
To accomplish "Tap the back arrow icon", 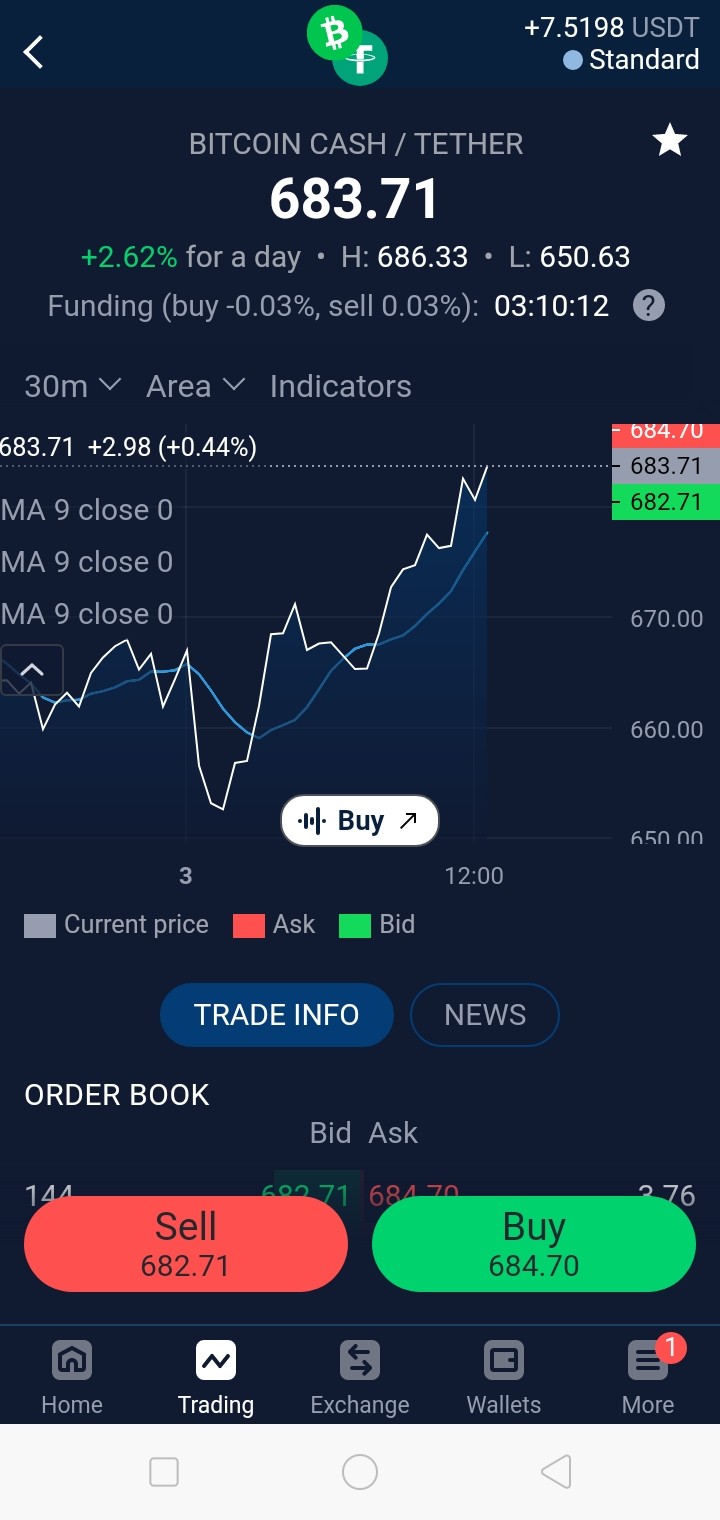I will pos(34,52).
